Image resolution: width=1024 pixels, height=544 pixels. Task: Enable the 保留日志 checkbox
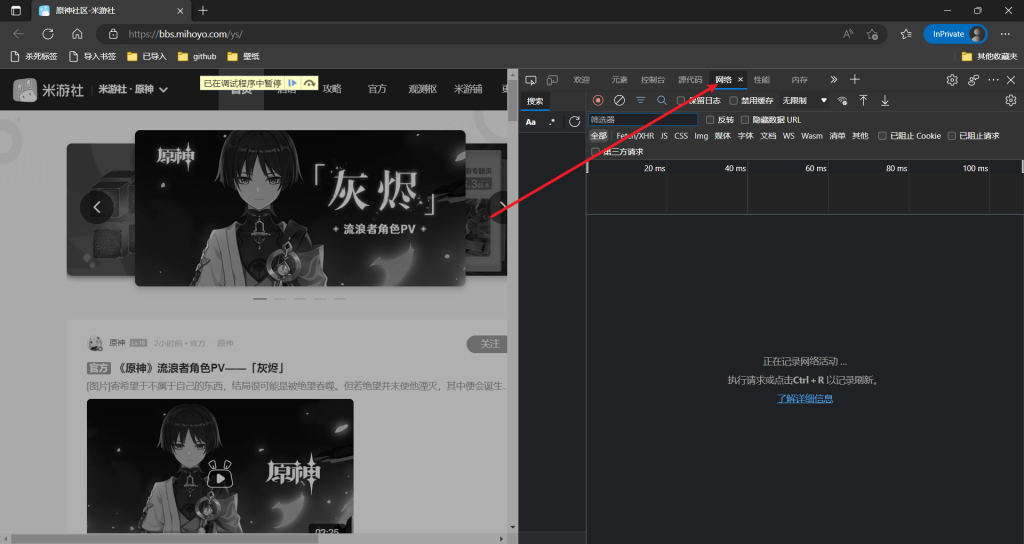[681, 100]
